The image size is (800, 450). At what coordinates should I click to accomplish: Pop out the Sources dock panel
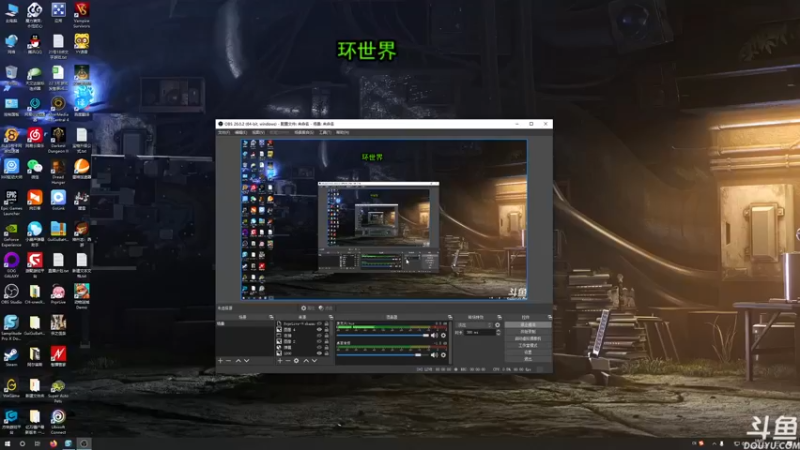coord(331,317)
